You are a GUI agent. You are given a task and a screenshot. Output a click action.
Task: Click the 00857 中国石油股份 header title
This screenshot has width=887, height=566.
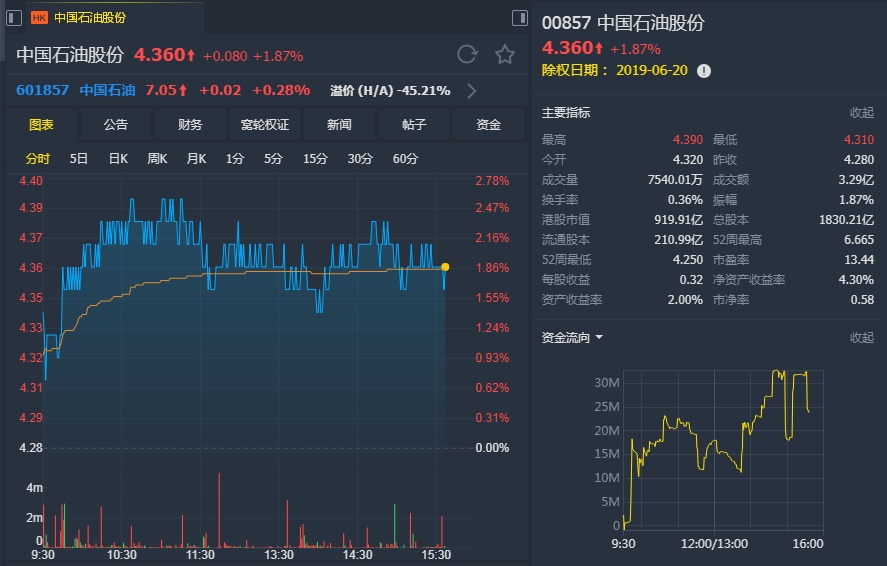(x=623, y=23)
